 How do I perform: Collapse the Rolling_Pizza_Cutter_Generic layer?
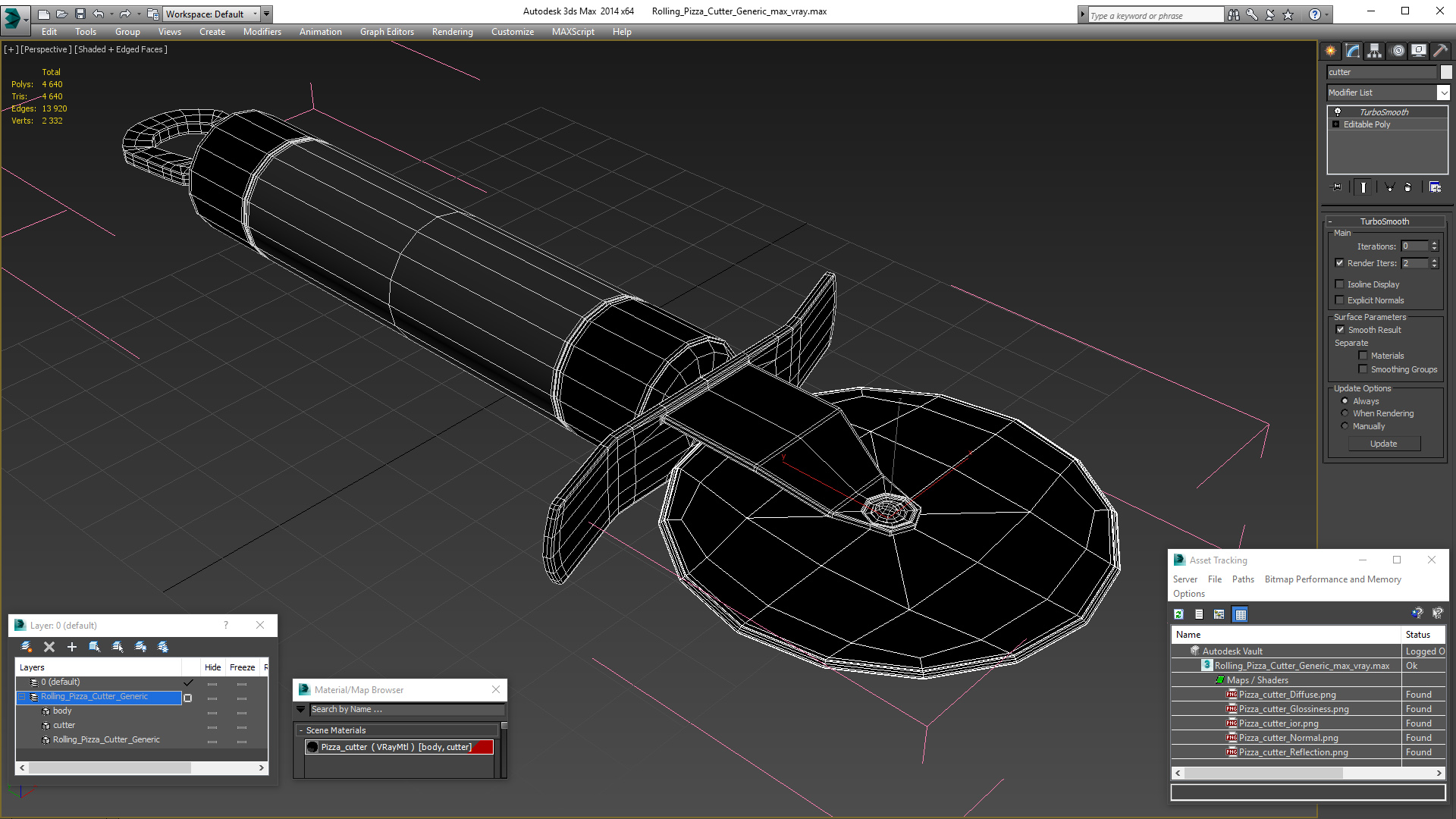(x=22, y=696)
